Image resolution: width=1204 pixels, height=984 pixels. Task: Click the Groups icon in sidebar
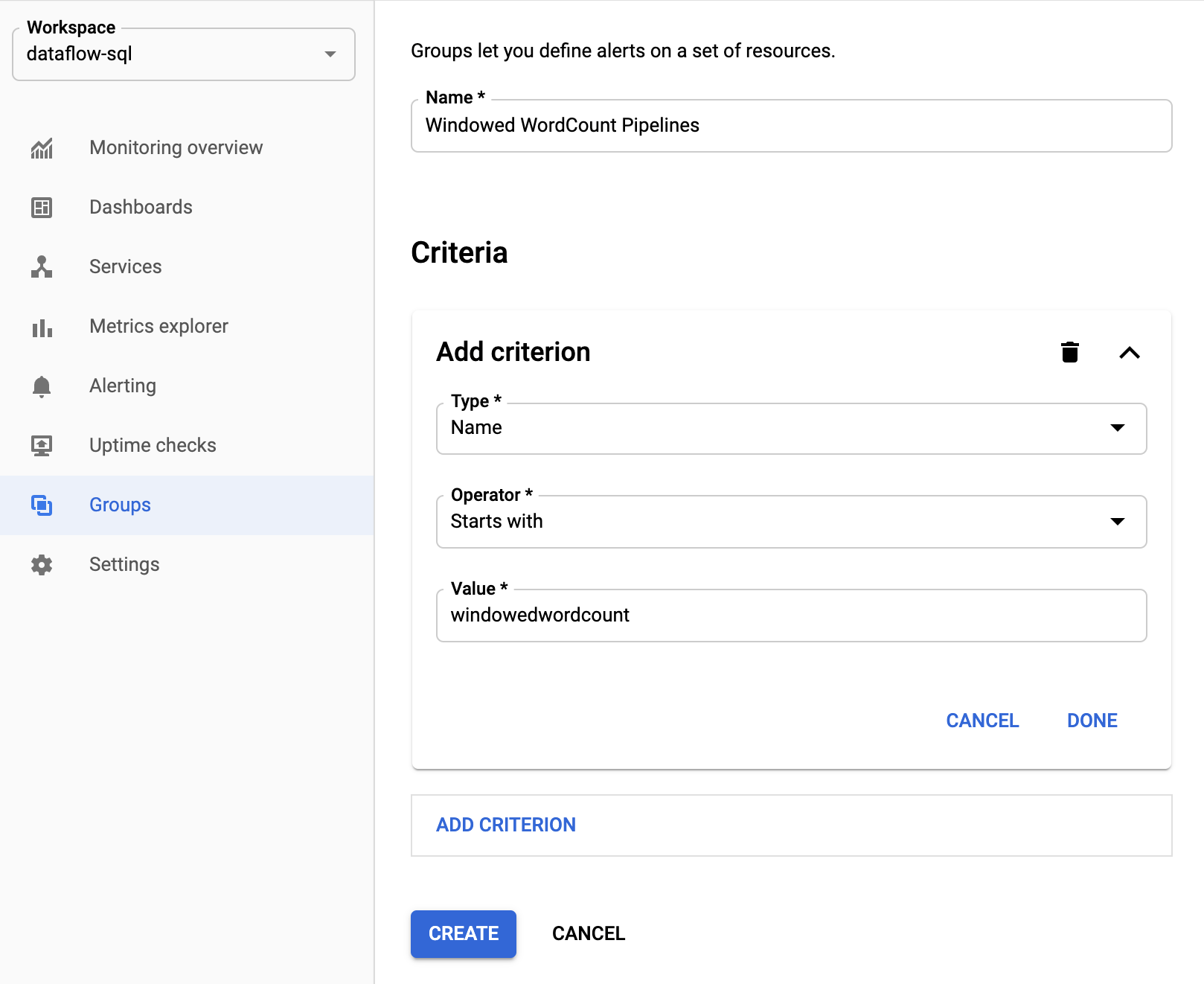coord(42,505)
